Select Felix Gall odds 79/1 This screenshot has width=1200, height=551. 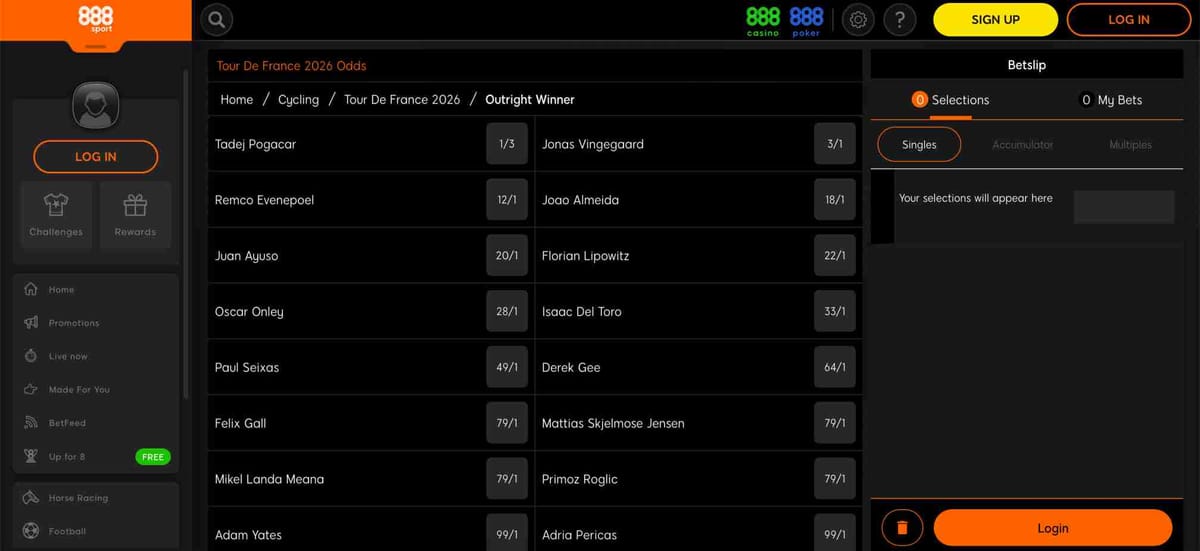coord(507,423)
